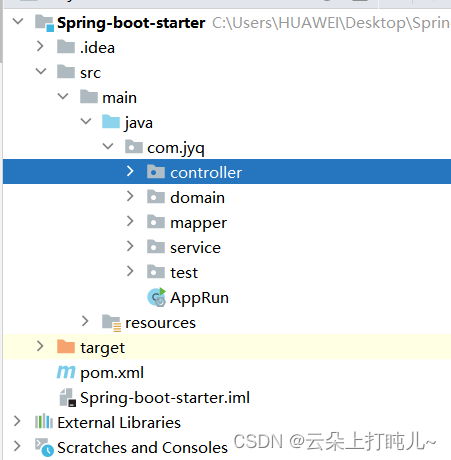Click the src folder icon
Viewport: 451px width, 460px height.
pyautogui.click(x=66, y=71)
